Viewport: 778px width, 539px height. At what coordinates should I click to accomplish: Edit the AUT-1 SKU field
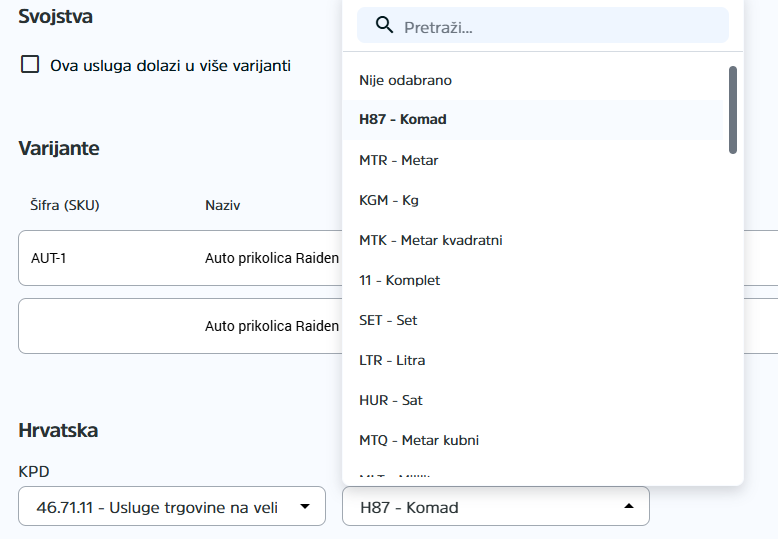point(100,258)
